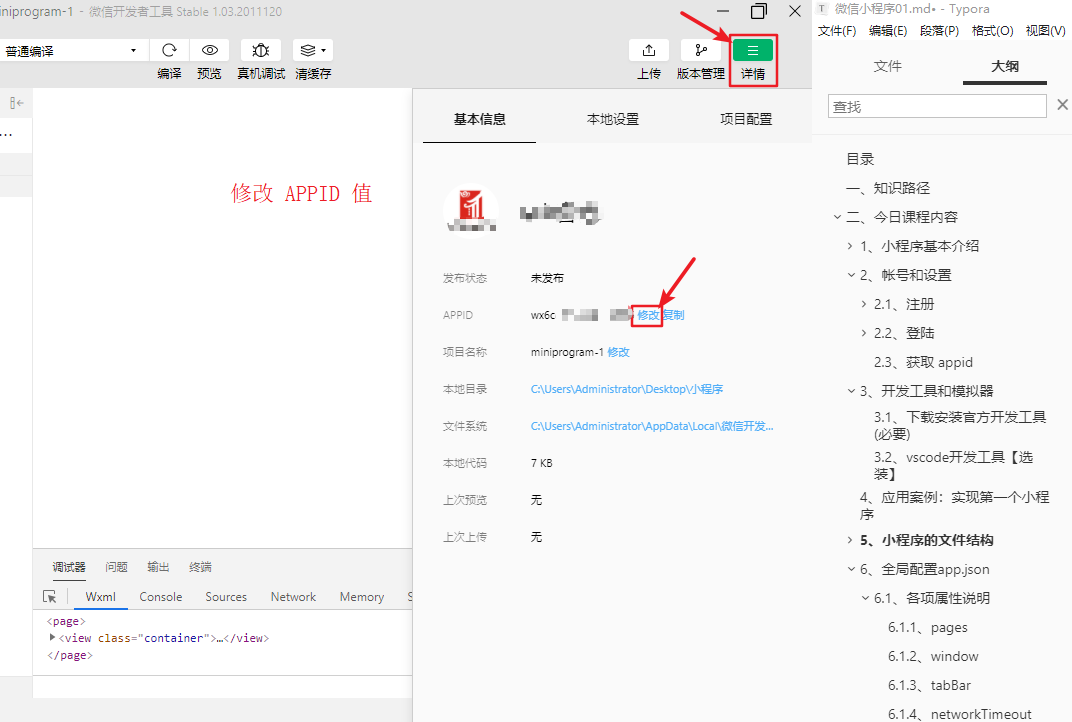Open the Wxml devtools tab

tap(100, 597)
